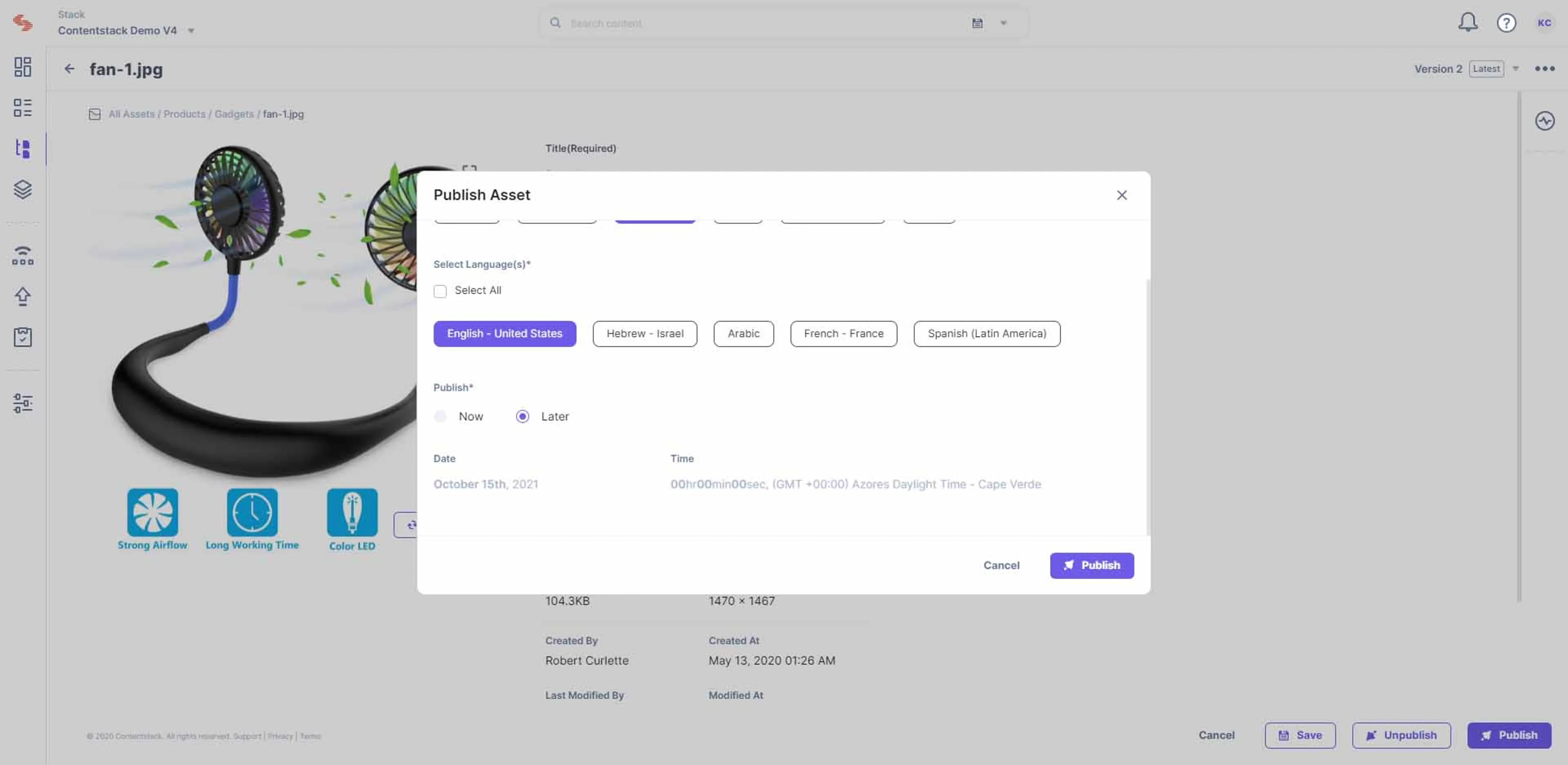Expand the search bar filter dropdown arrow
This screenshot has width=1568, height=765.
pos(1003,23)
